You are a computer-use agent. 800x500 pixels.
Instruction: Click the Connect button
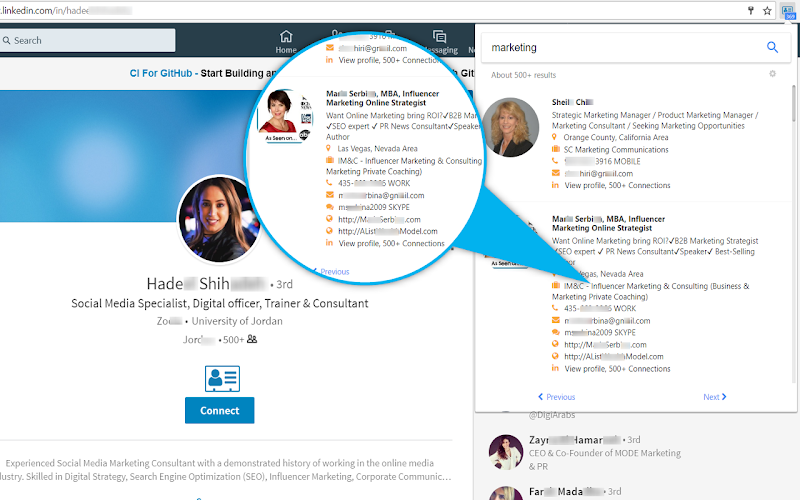pyautogui.click(x=219, y=410)
